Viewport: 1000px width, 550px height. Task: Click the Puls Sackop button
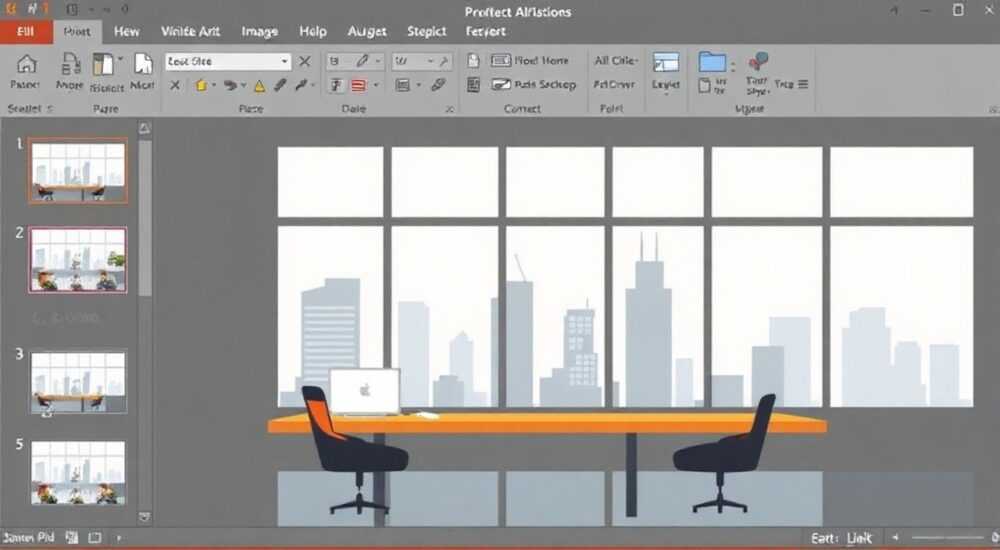click(x=534, y=84)
